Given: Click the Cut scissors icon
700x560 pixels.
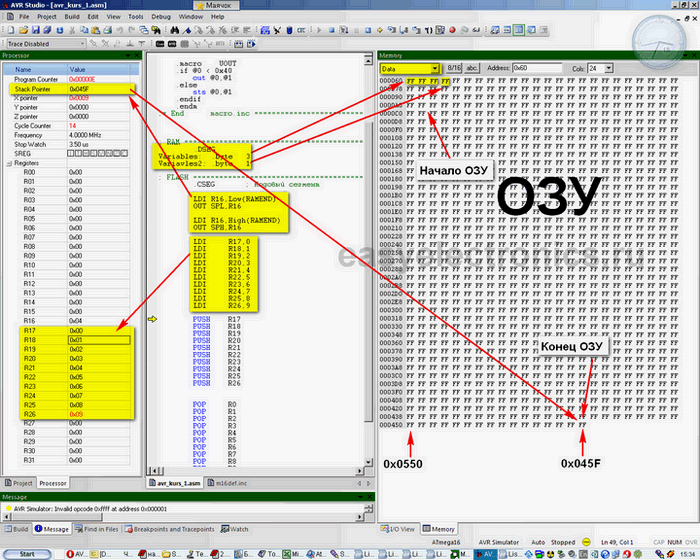Looking at the screenshot, I should pyautogui.click(x=72, y=30).
